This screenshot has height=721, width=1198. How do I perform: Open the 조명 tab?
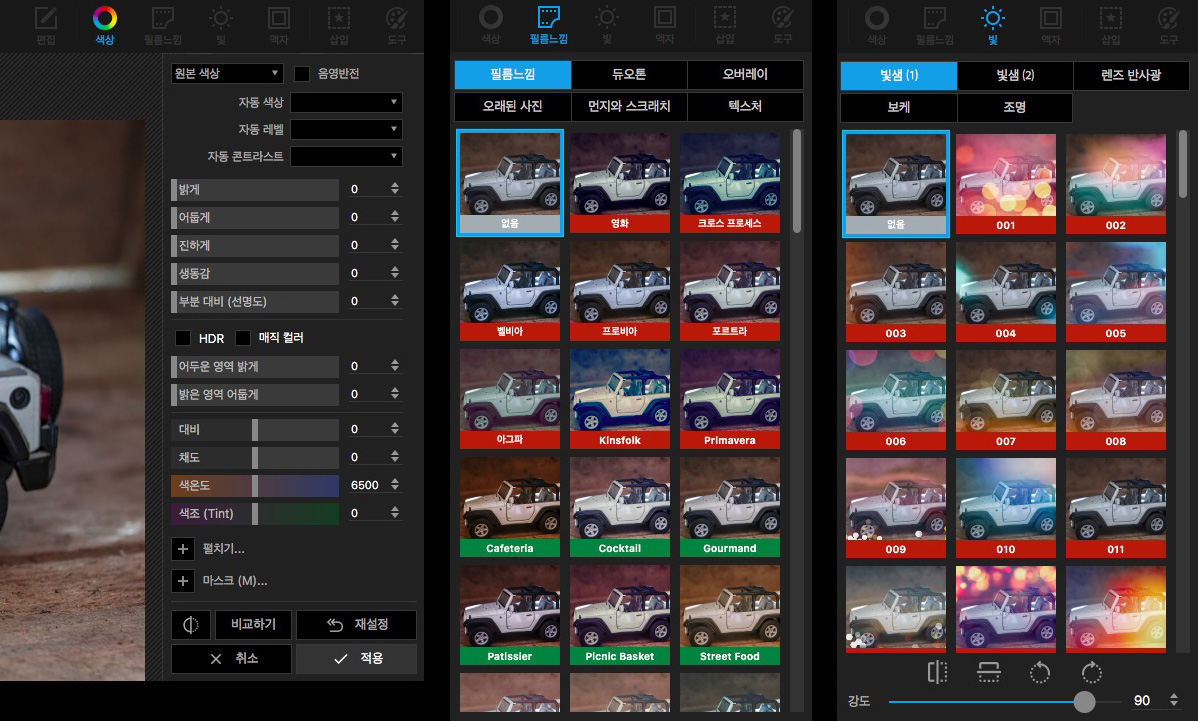click(x=1015, y=107)
